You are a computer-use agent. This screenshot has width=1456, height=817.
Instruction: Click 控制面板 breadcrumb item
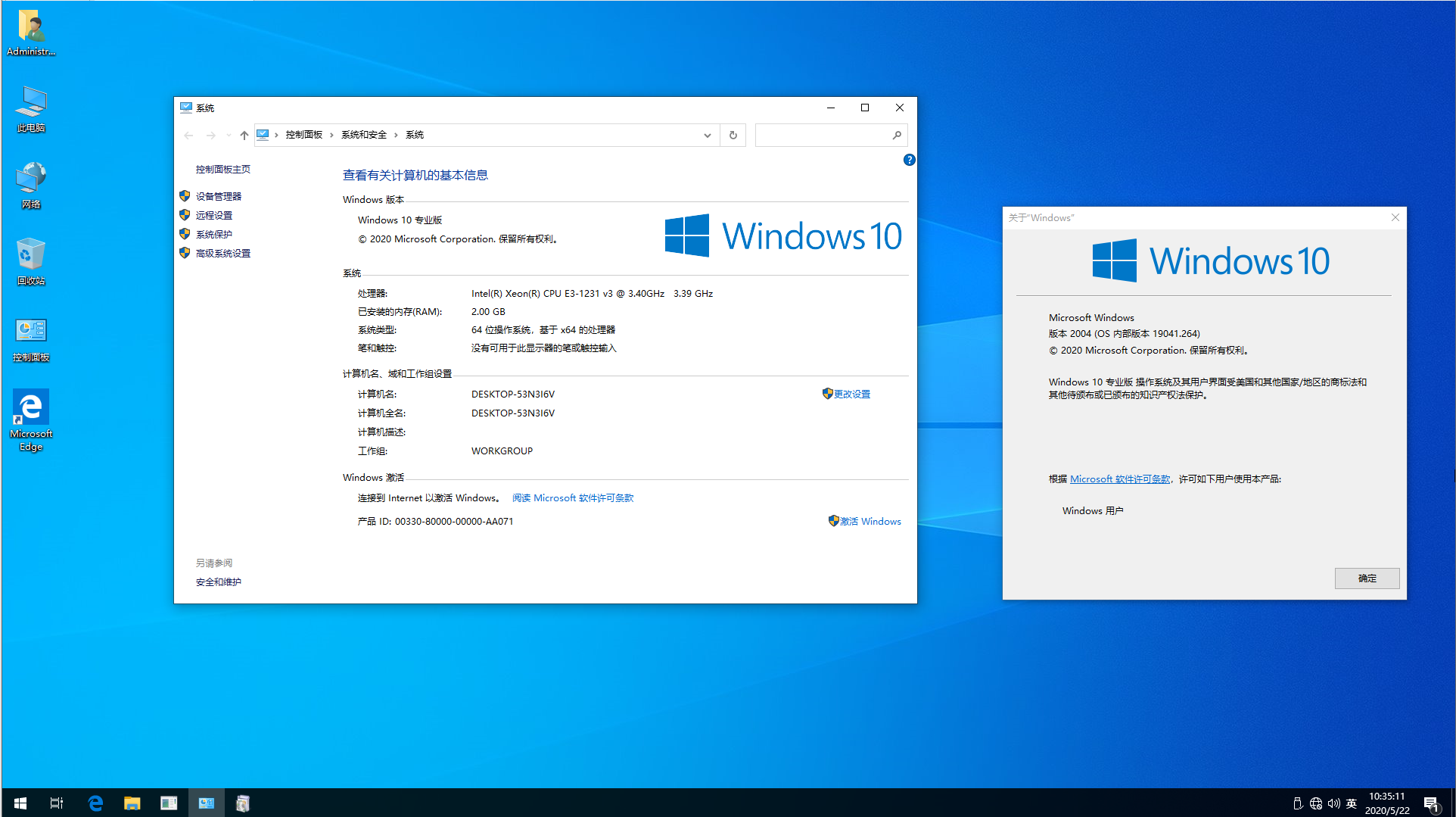pyautogui.click(x=303, y=135)
